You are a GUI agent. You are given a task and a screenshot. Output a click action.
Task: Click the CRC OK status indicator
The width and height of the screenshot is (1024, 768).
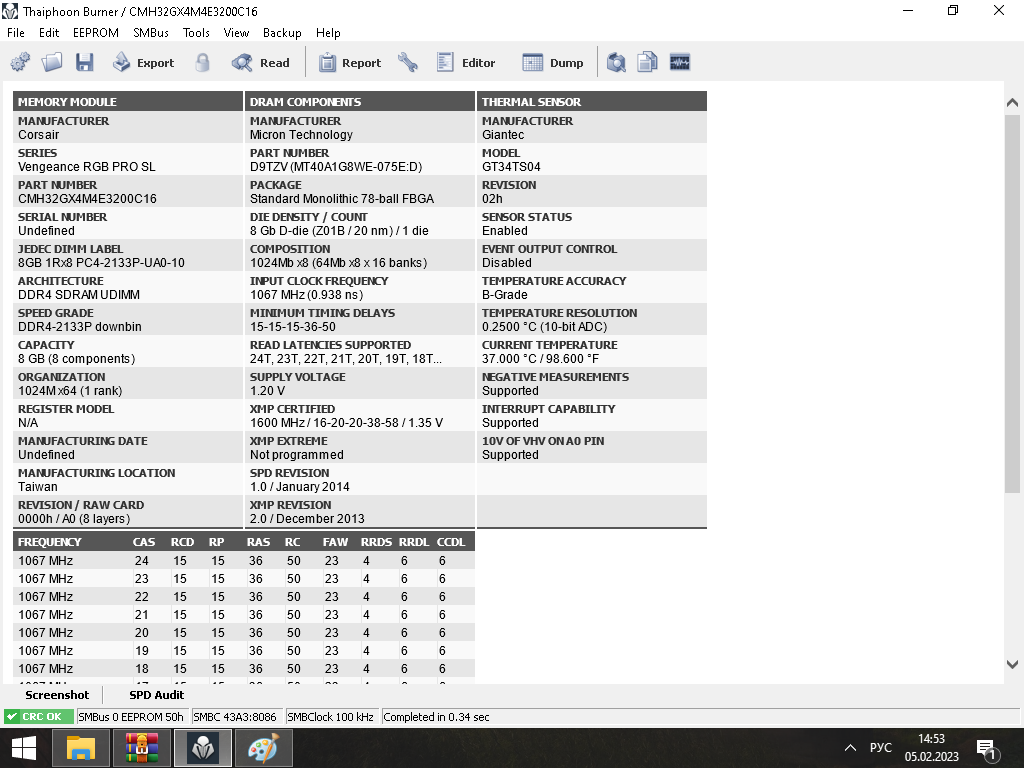pyautogui.click(x=39, y=716)
